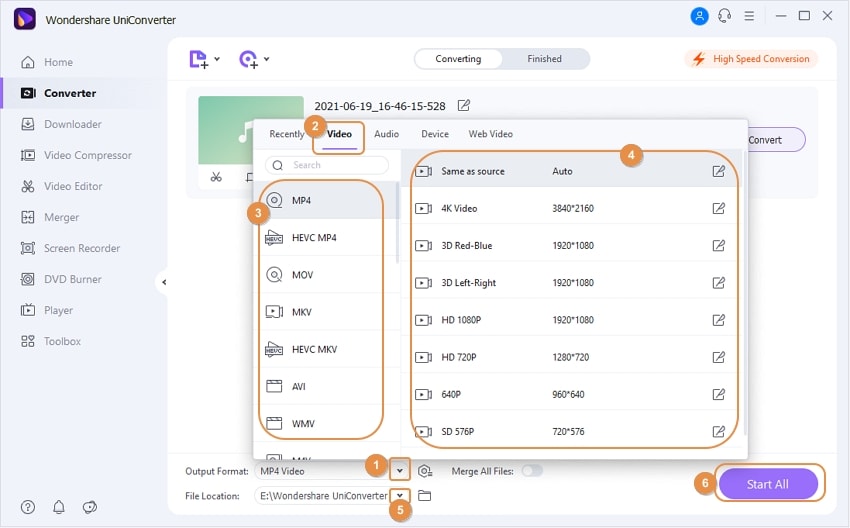This screenshot has height=528, width=850.
Task: Edit the 3D Red-Blue preset
Action: 718,246
